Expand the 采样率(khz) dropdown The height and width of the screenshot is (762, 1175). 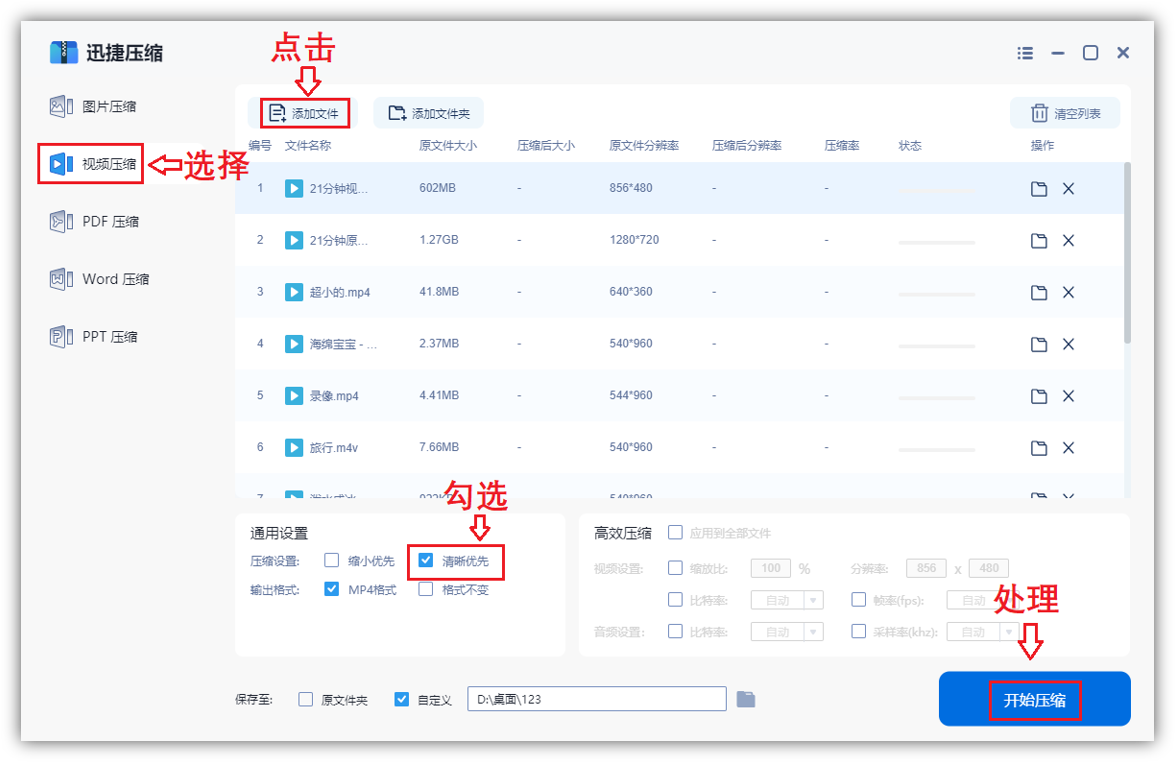1008,632
